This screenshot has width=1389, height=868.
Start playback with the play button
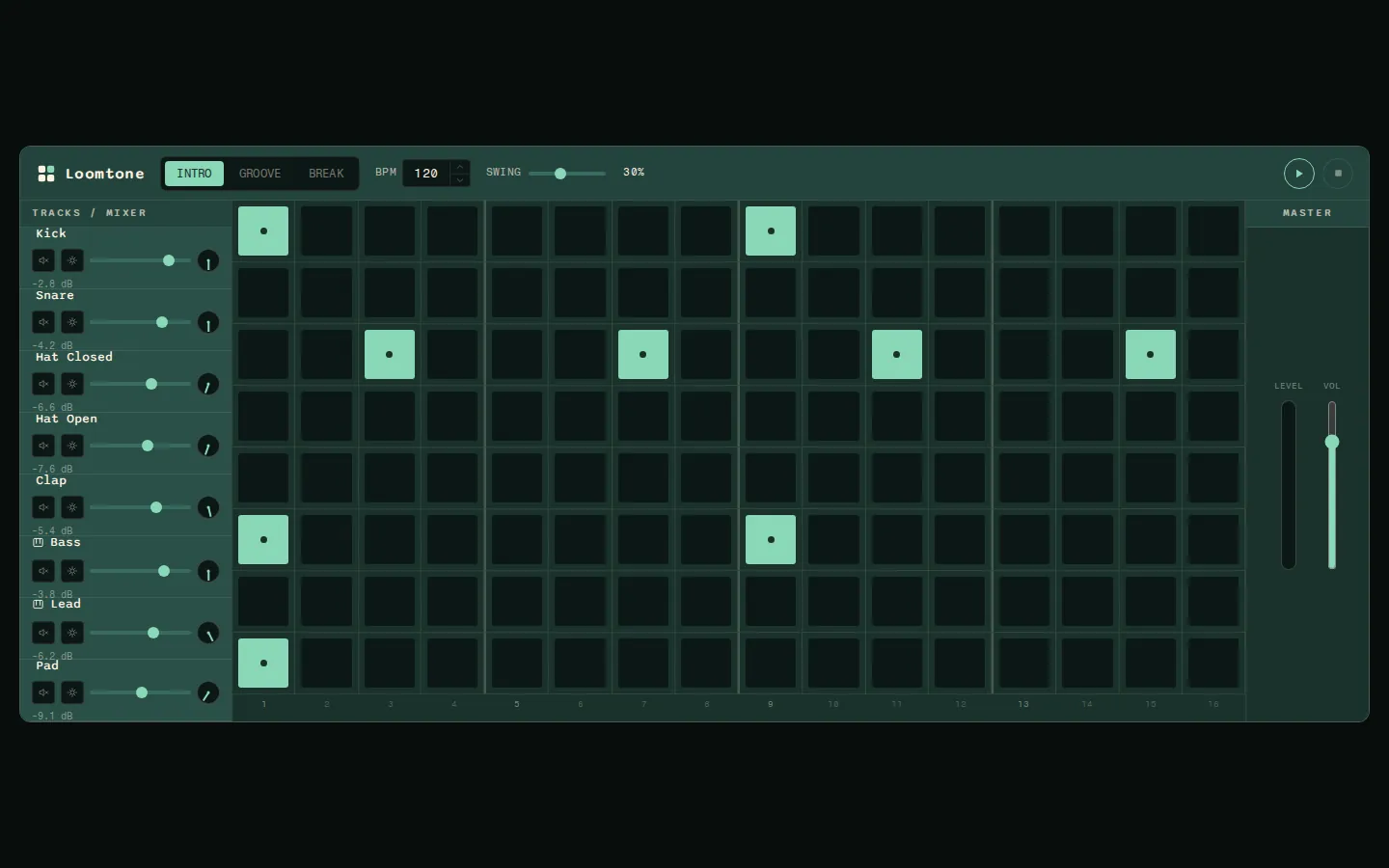pyautogui.click(x=1299, y=174)
